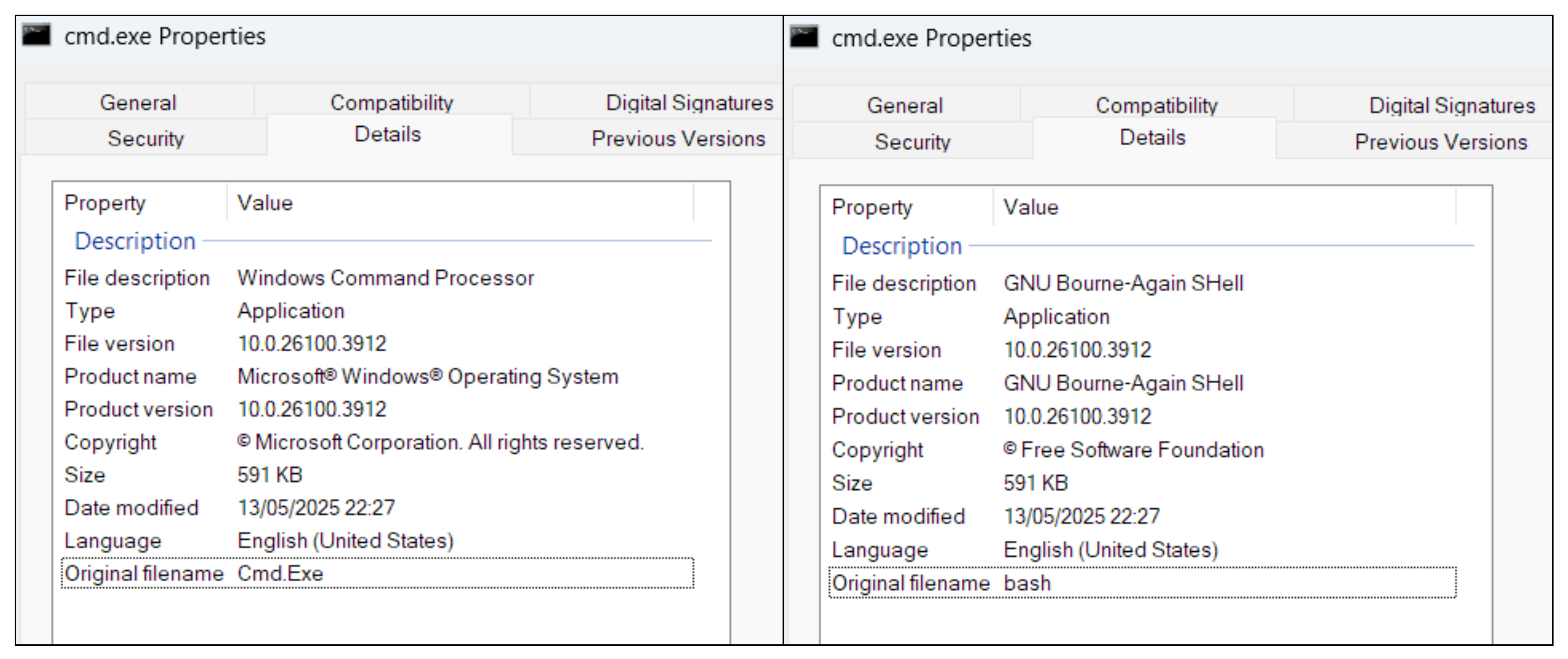Click the Value column header in the left window

click(460, 202)
